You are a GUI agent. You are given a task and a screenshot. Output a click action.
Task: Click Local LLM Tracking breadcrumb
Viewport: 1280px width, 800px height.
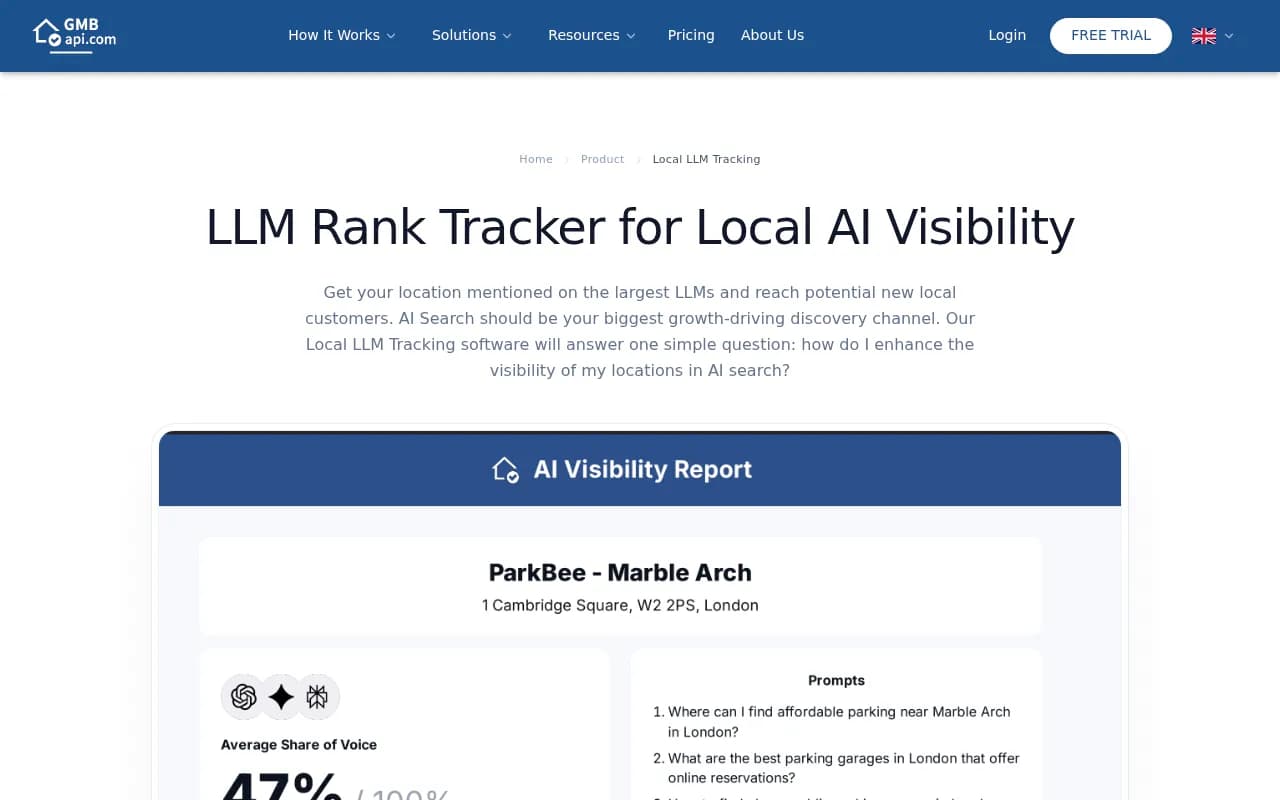point(706,159)
